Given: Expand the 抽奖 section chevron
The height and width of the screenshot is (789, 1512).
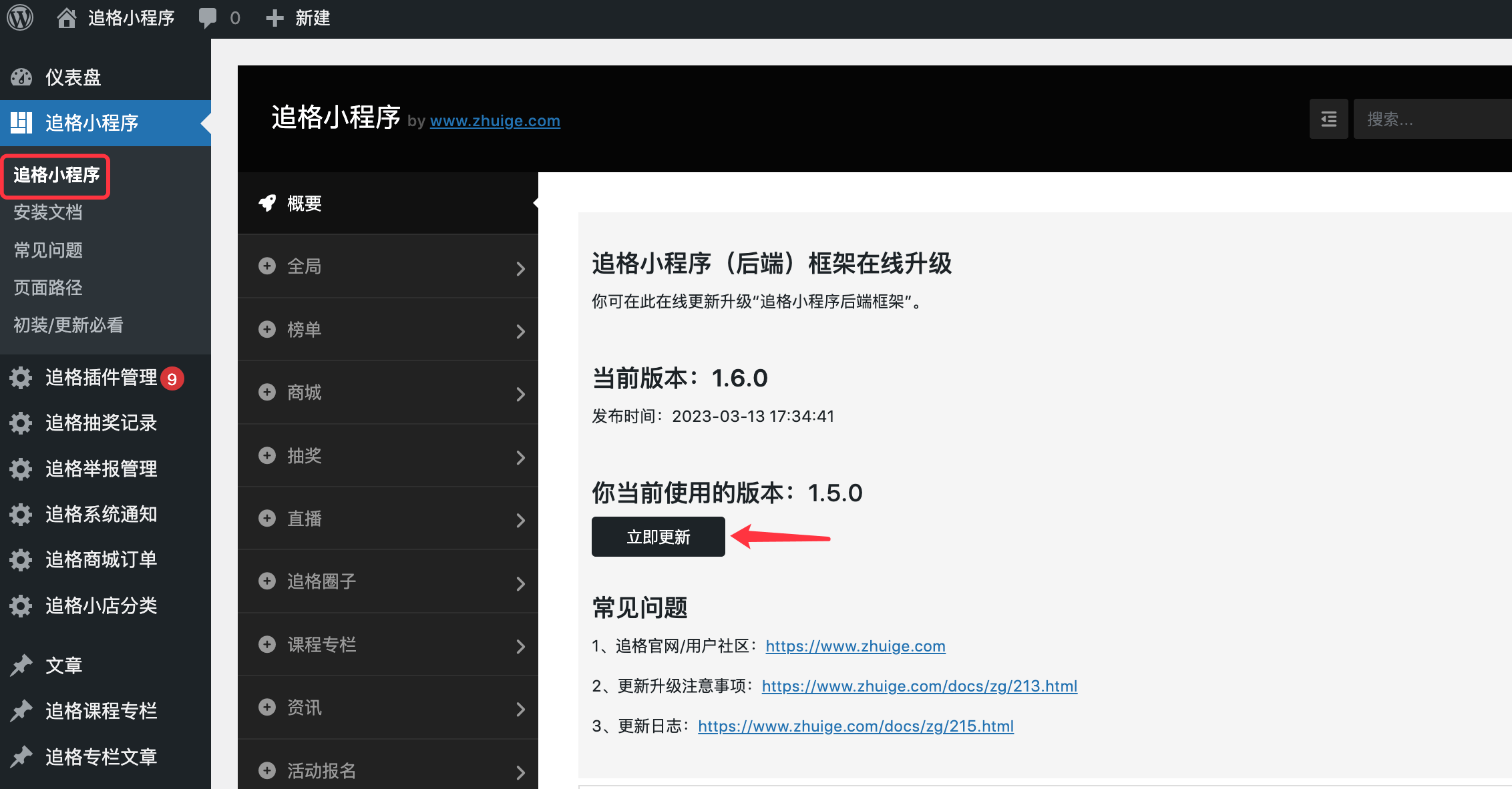Looking at the screenshot, I should click(521, 457).
